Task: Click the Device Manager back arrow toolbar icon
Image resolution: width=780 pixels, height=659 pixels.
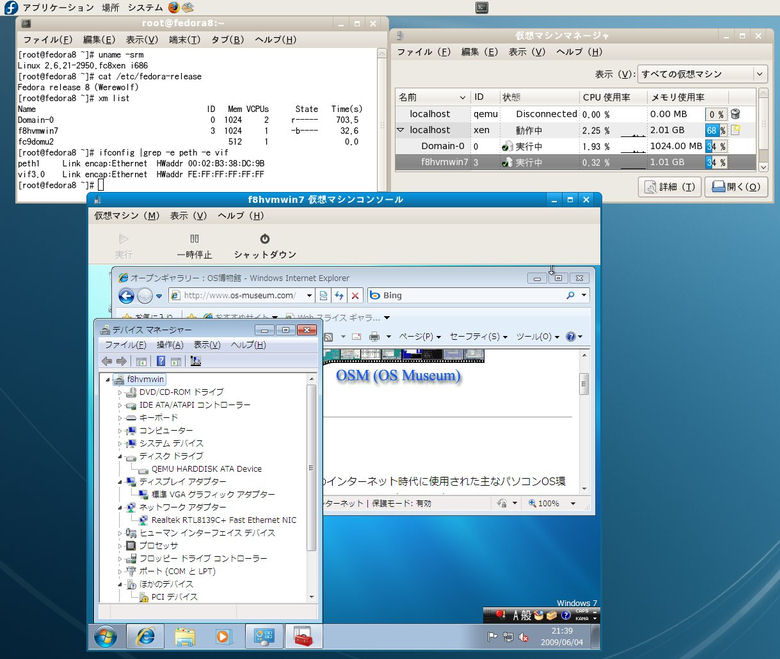Action: [x=106, y=361]
